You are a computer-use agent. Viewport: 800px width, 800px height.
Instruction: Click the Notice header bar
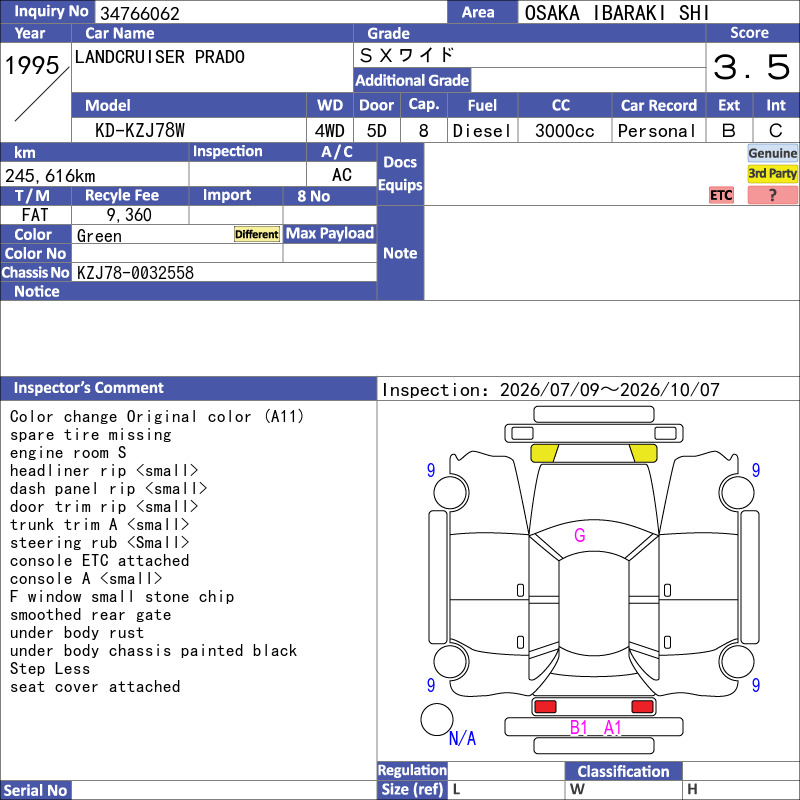(x=188, y=291)
